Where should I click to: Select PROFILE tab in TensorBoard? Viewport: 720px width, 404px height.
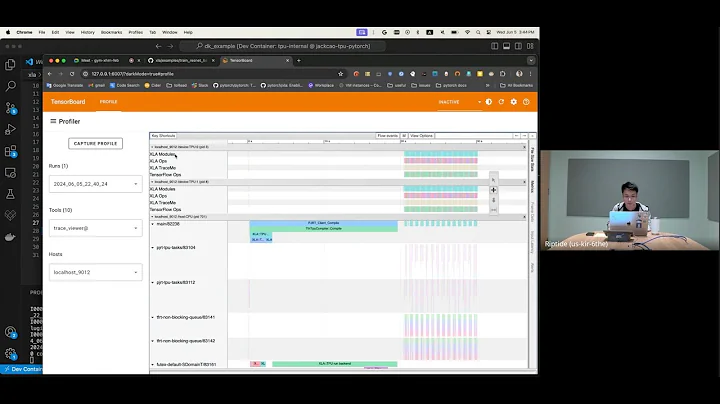[x=109, y=102]
